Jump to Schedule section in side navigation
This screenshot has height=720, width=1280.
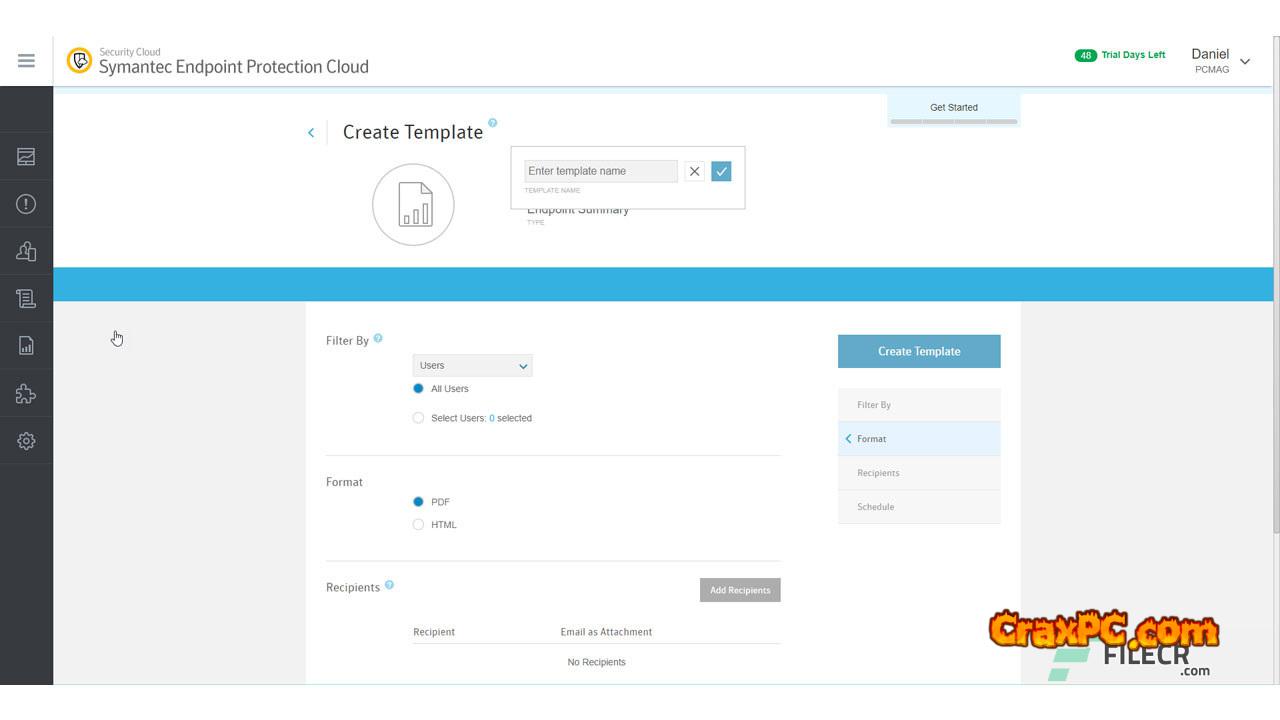coord(875,507)
